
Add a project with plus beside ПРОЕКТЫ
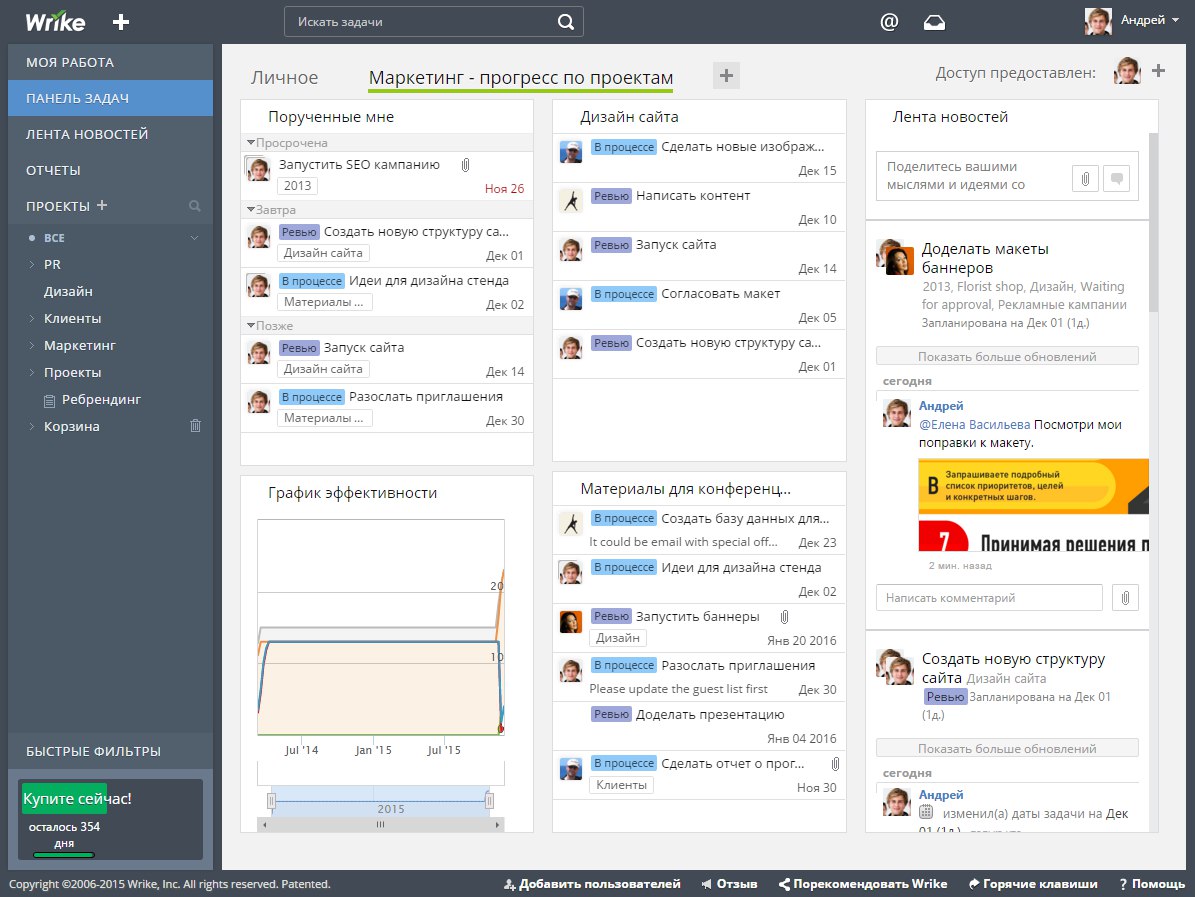102,205
